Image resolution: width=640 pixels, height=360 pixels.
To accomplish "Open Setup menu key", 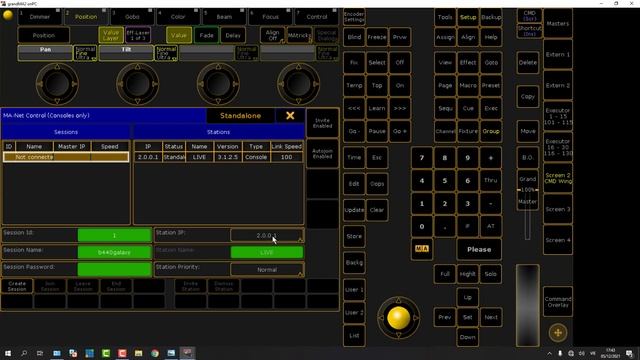I will pos(468,17).
